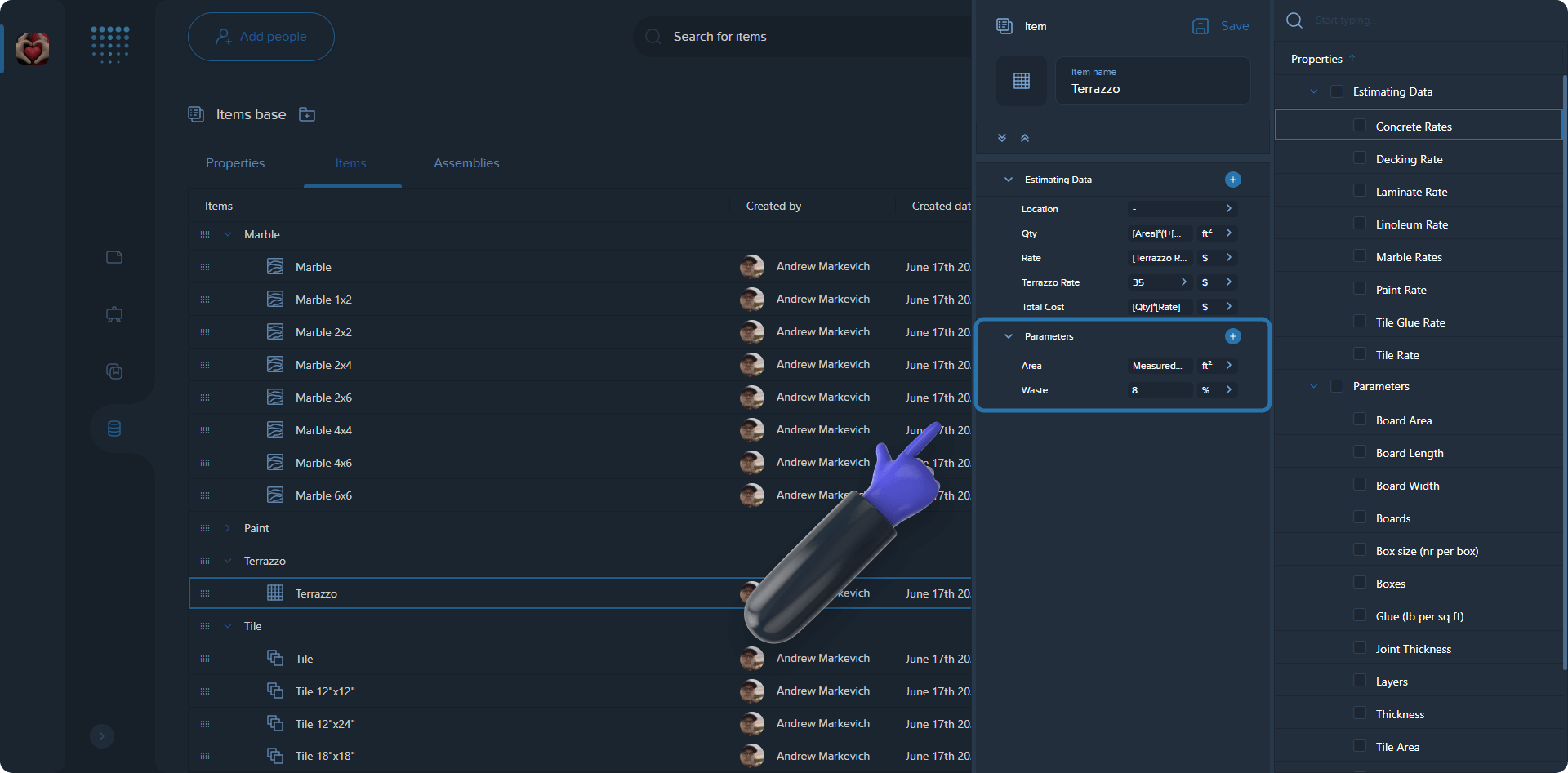1568x773 pixels.
Task: Check the Decking Rate checkbox
Action: (x=1360, y=158)
